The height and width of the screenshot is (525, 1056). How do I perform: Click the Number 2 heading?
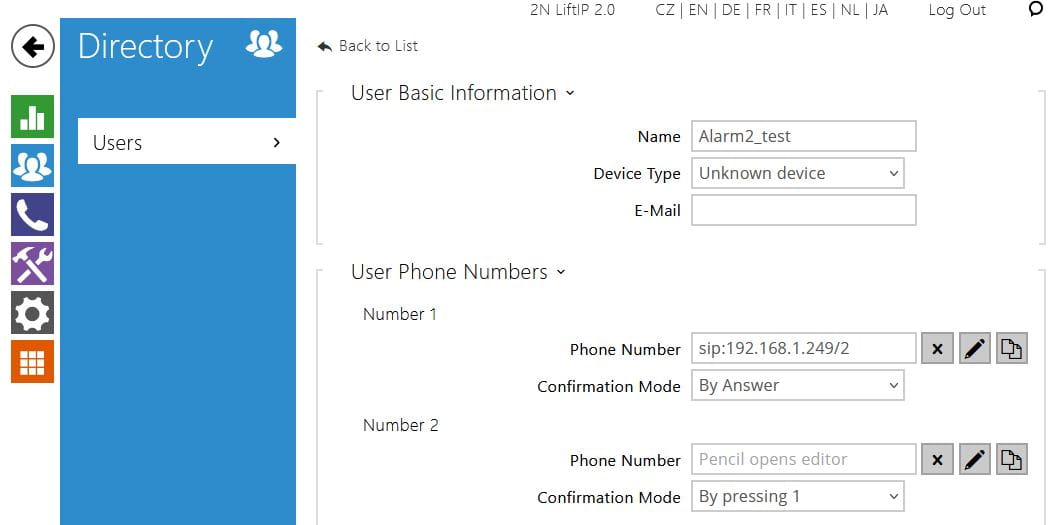point(401,425)
